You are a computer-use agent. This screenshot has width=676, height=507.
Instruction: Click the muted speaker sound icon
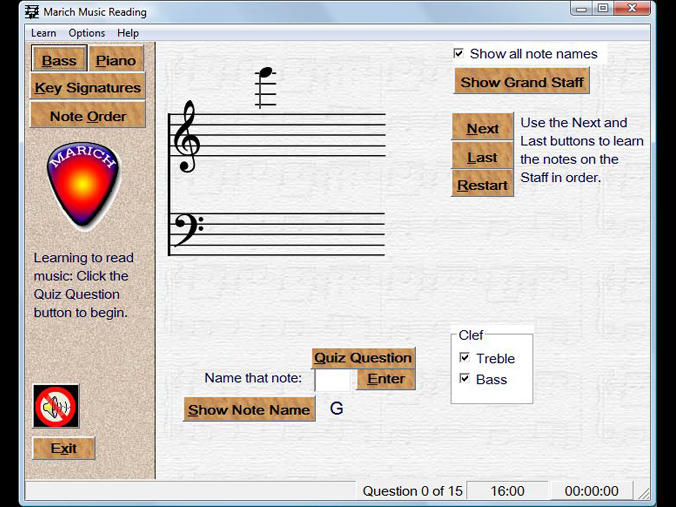56,406
